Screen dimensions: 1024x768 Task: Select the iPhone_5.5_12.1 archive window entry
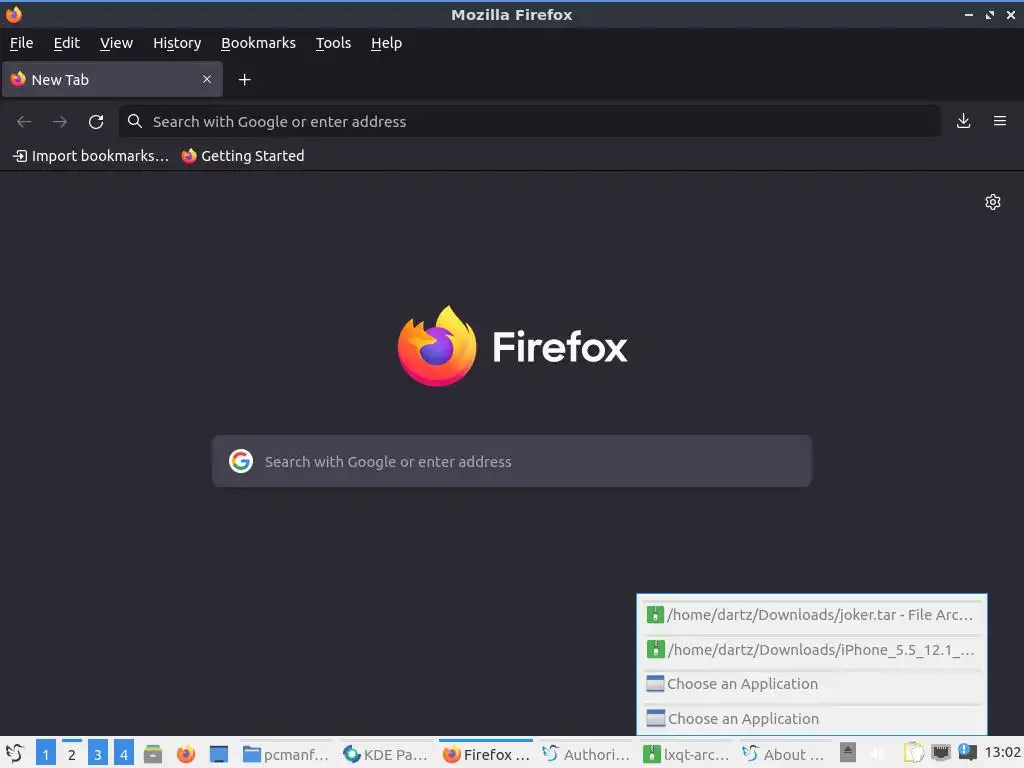point(812,650)
